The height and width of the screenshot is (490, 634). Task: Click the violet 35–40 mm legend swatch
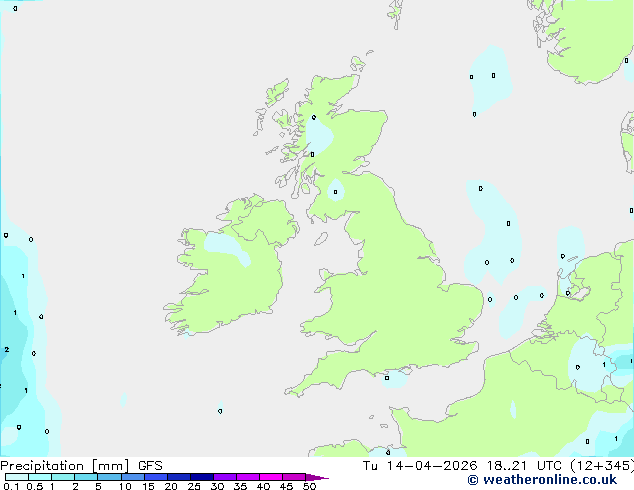point(248,477)
